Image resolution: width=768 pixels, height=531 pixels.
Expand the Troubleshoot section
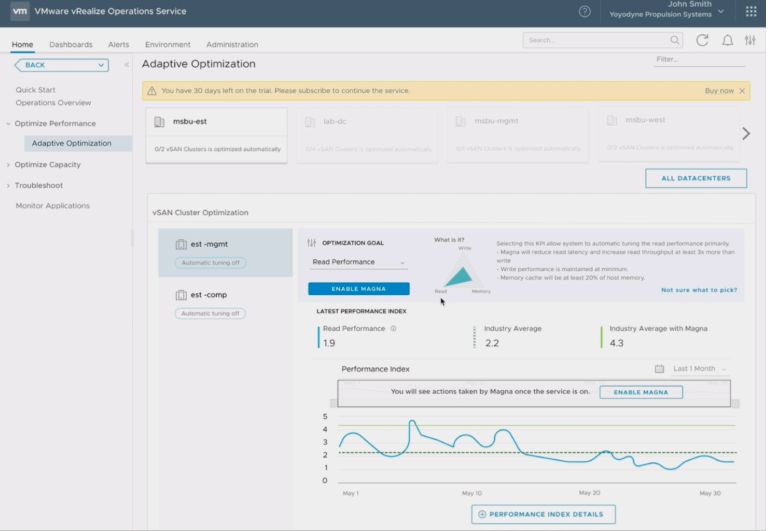pos(8,186)
